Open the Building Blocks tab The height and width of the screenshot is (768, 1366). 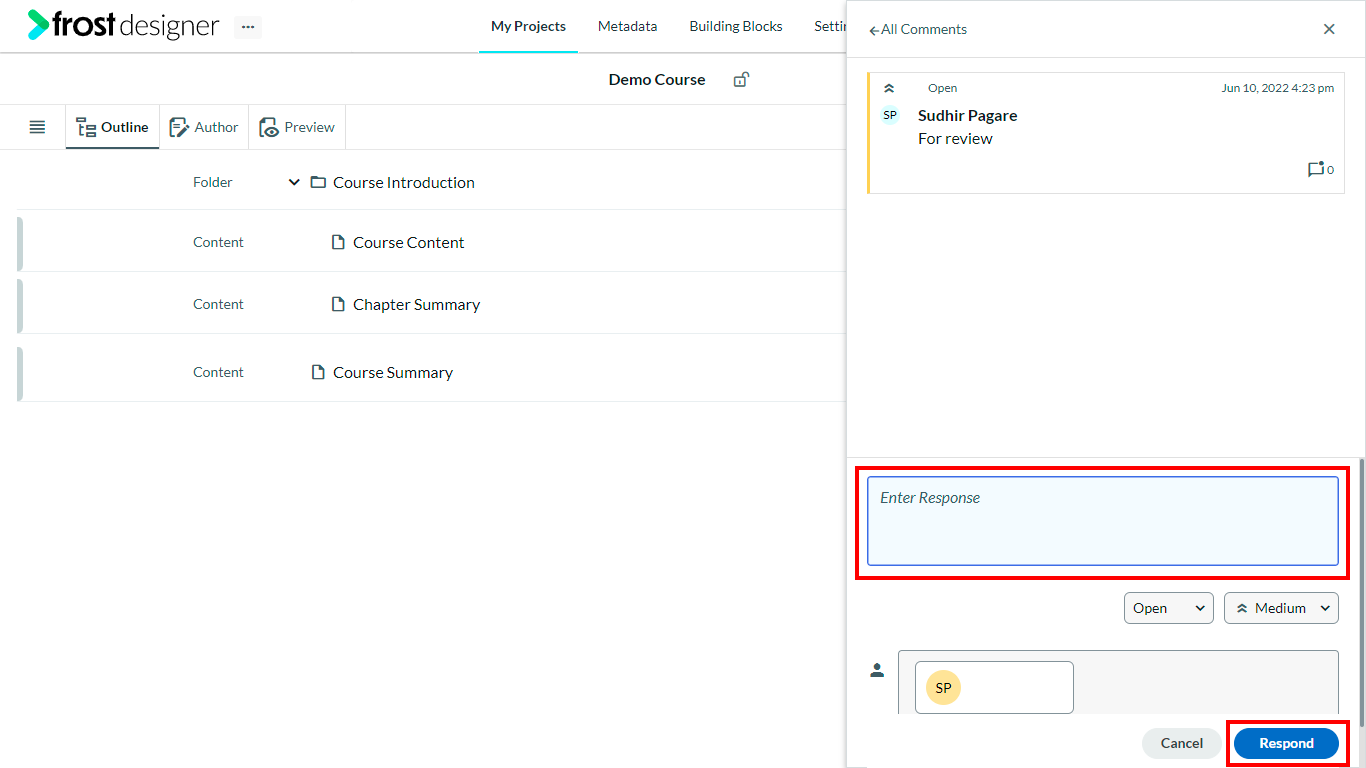(735, 26)
